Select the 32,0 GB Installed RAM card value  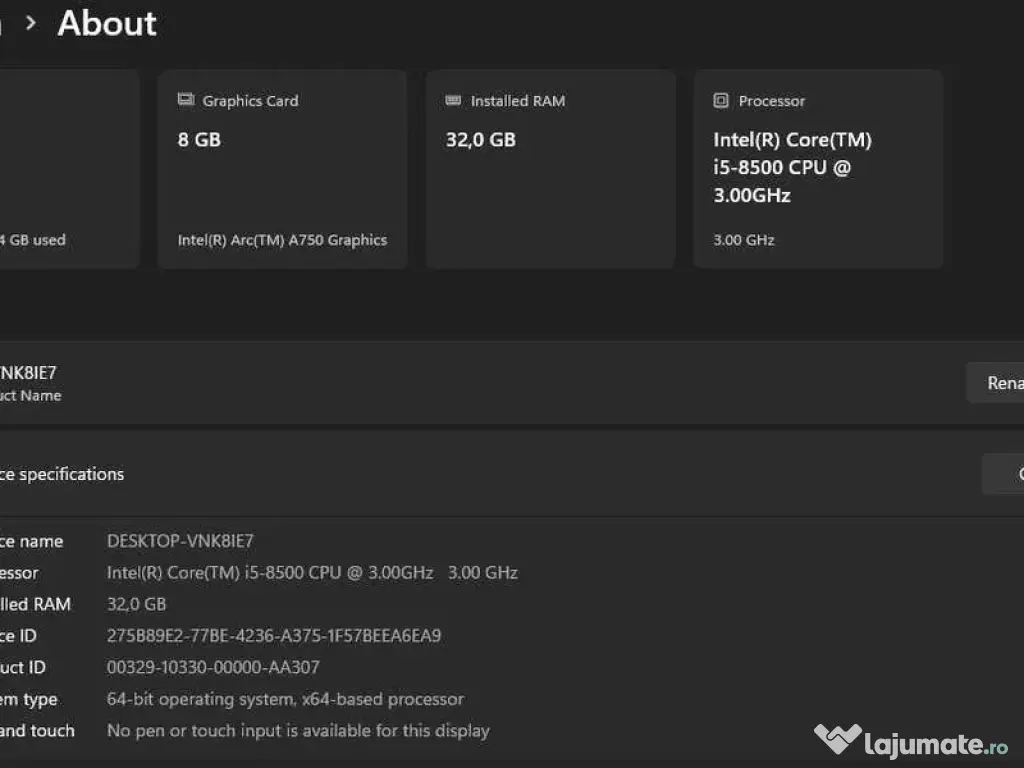click(x=481, y=140)
